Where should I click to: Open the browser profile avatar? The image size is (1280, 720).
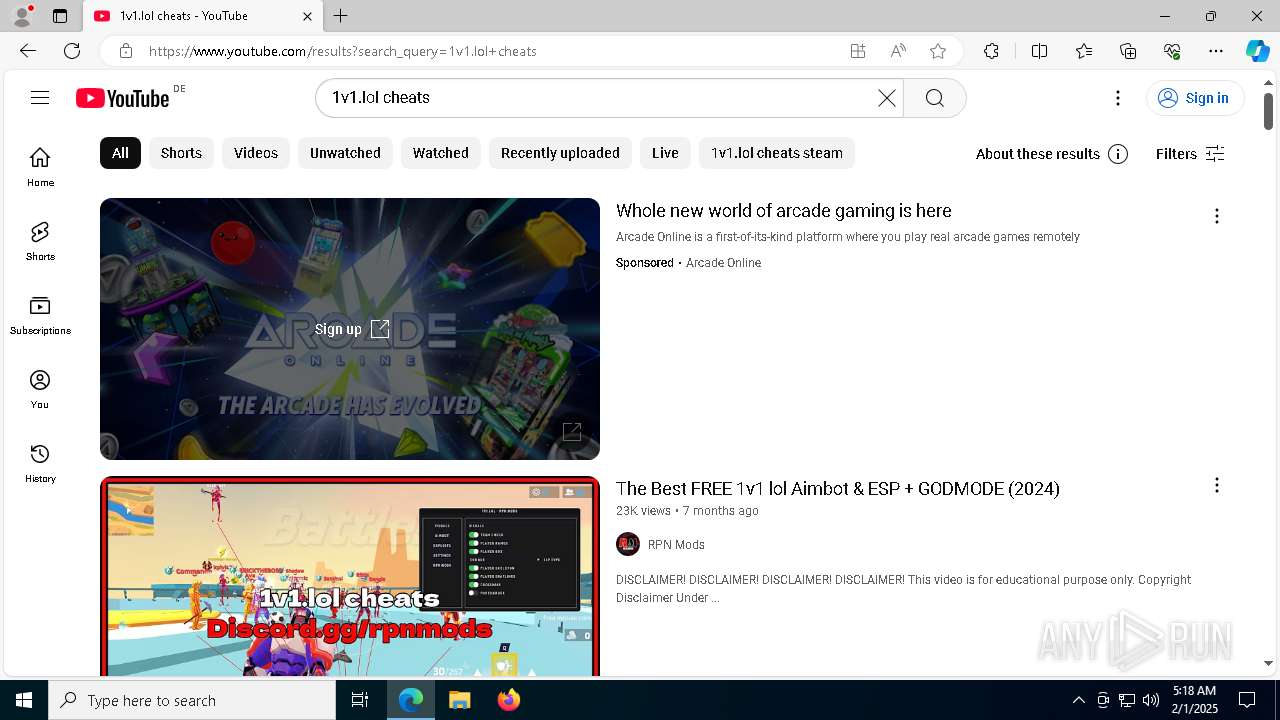22,15
